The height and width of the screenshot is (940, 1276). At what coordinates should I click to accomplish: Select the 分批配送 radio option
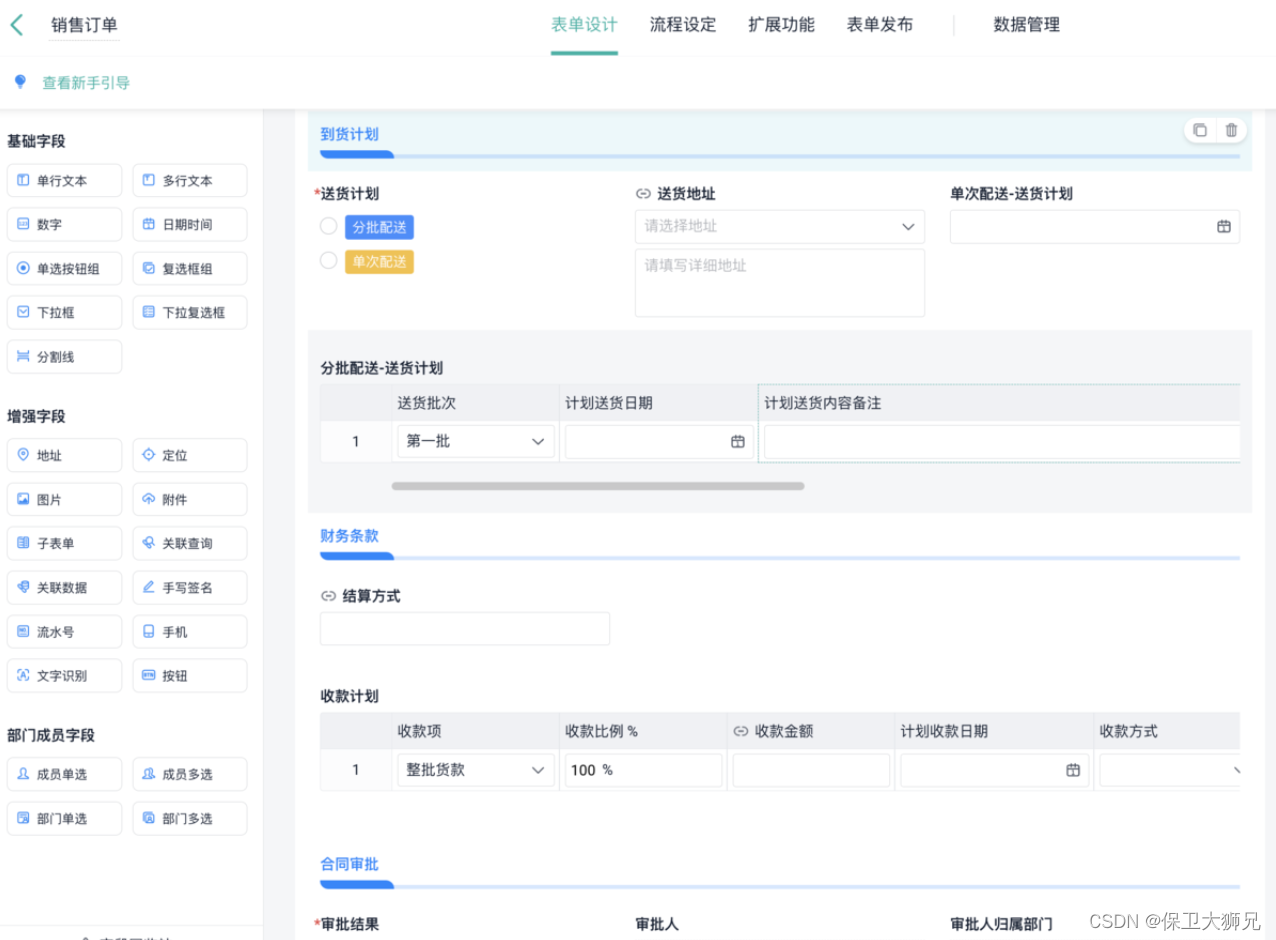click(328, 226)
